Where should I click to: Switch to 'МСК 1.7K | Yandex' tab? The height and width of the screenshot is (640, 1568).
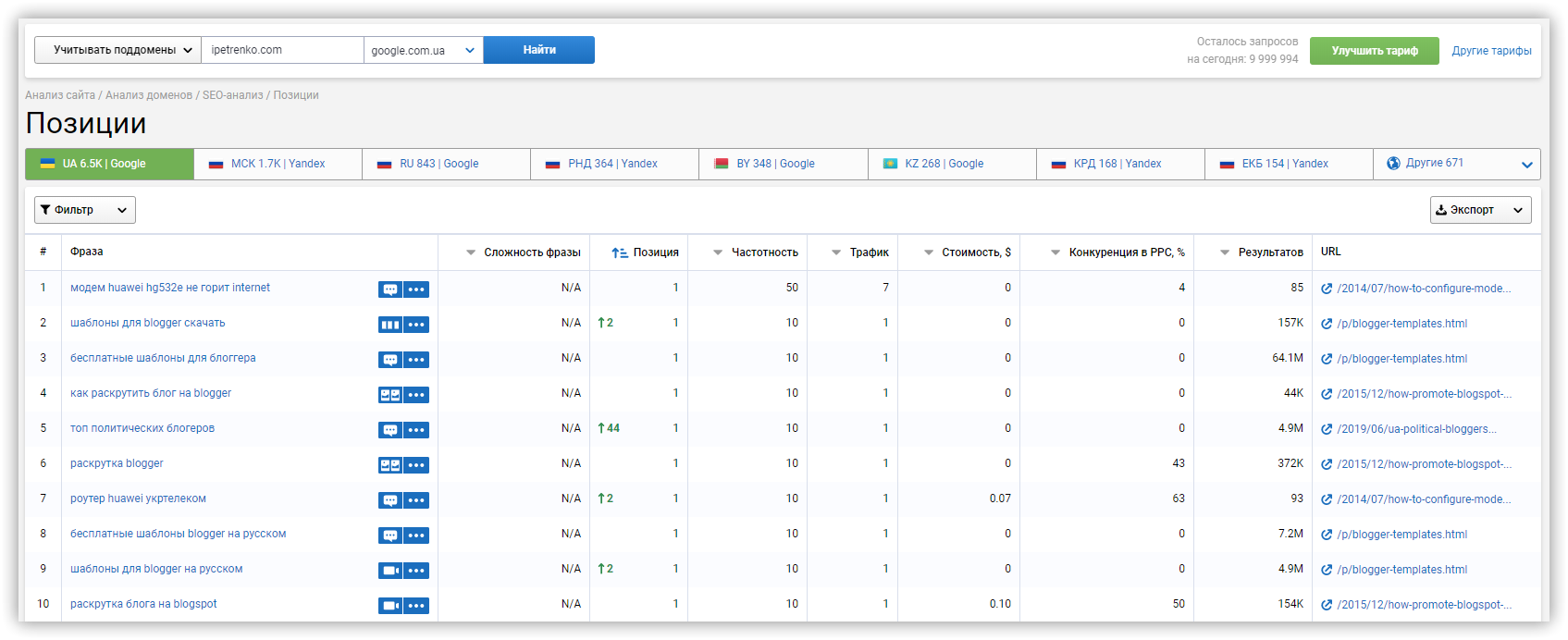(278, 164)
